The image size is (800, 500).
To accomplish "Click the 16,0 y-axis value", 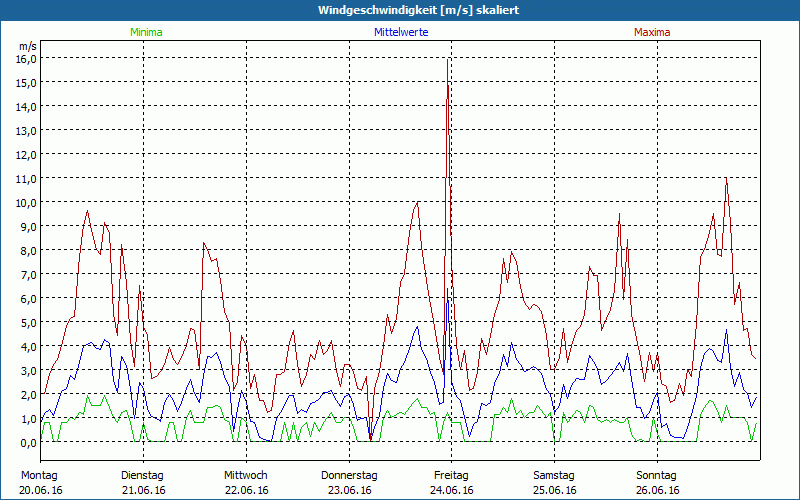I will [27, 58].
